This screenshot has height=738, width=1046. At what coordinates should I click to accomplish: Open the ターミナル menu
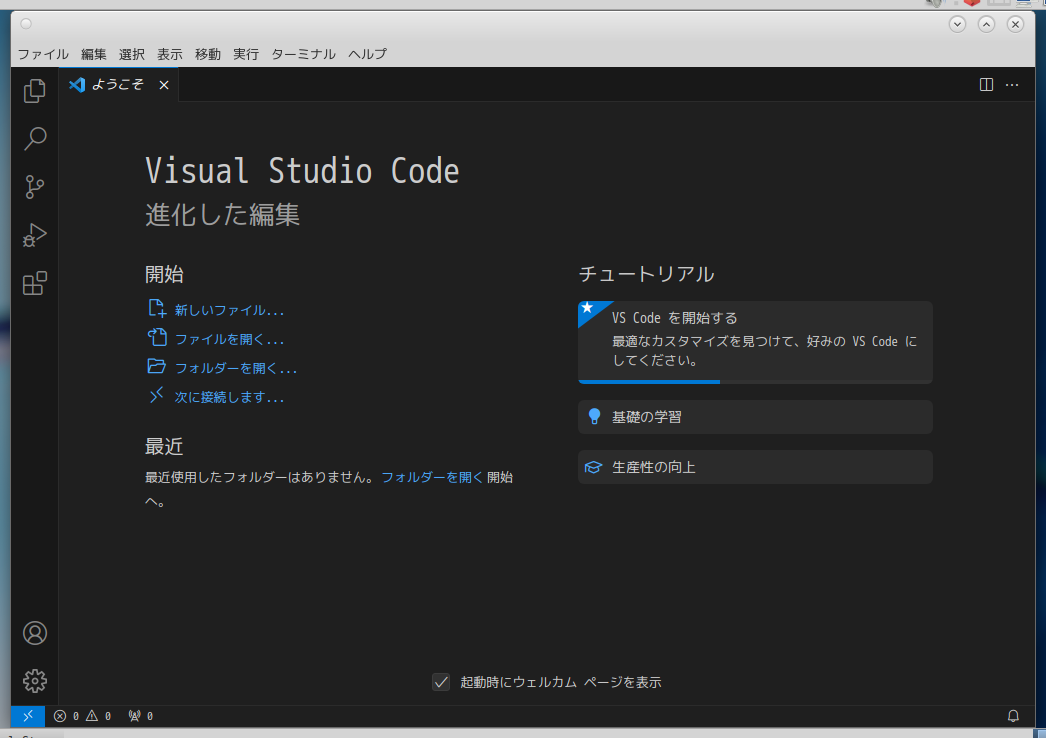point(303,54)
